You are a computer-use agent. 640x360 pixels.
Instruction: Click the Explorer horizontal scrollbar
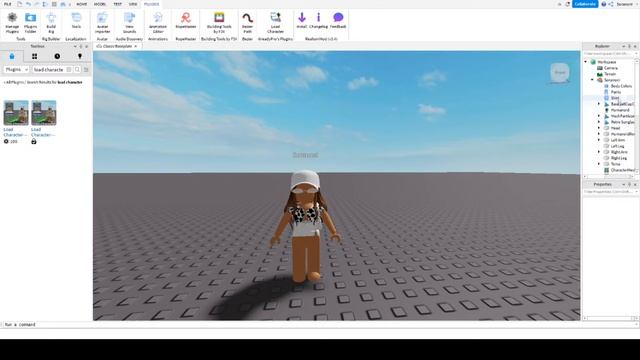pyautogui.click(x=608, y=176)
